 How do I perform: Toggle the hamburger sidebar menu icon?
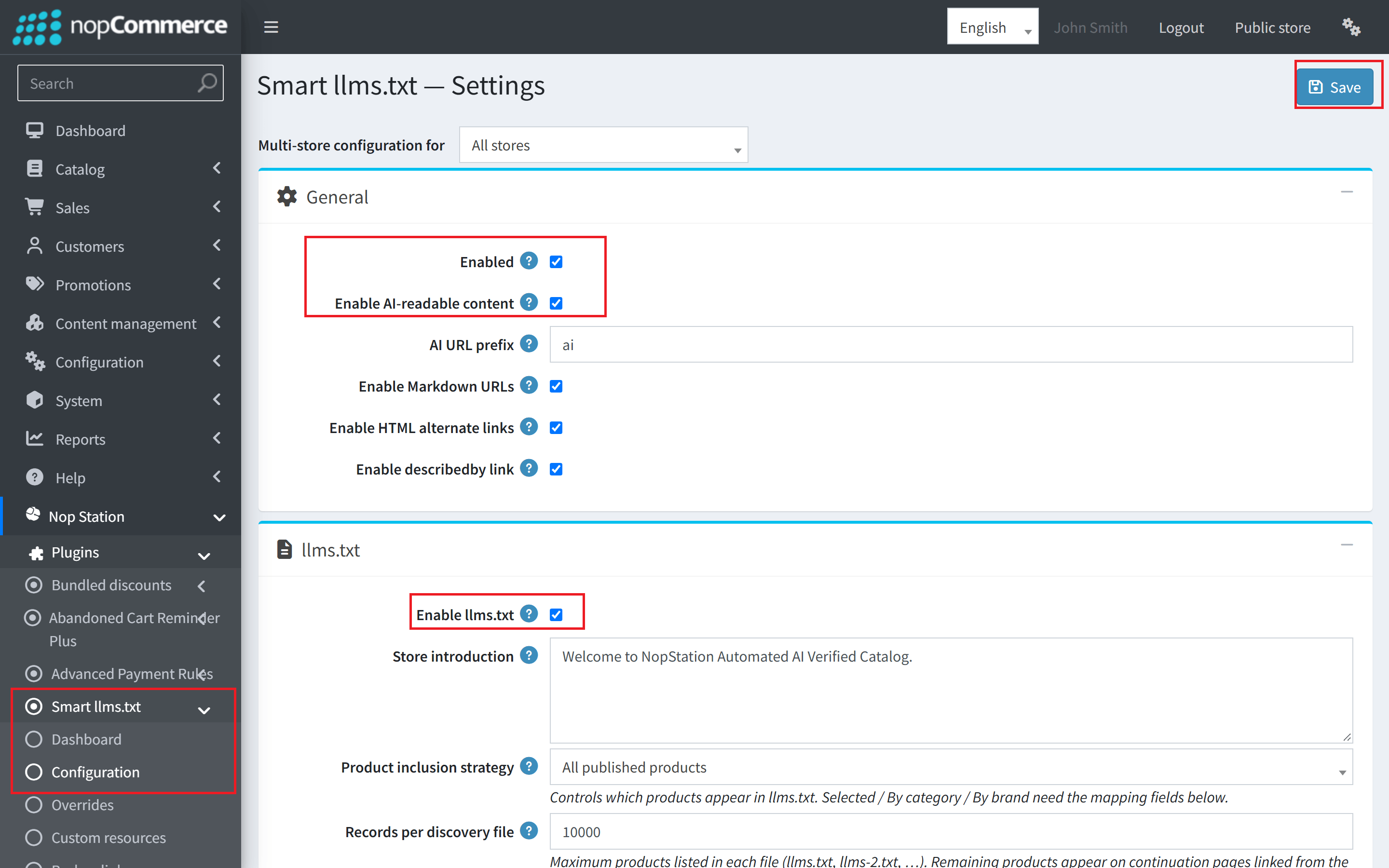click(271, 27)
